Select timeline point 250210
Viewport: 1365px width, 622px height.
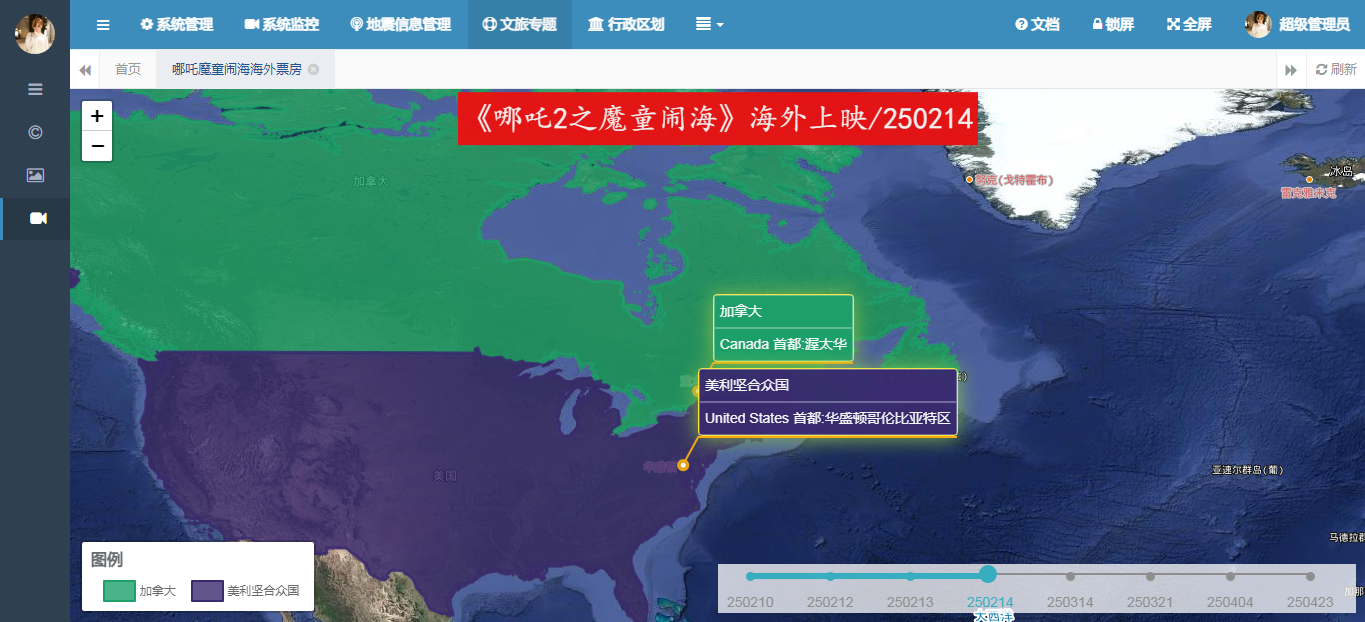pos(750,576)
